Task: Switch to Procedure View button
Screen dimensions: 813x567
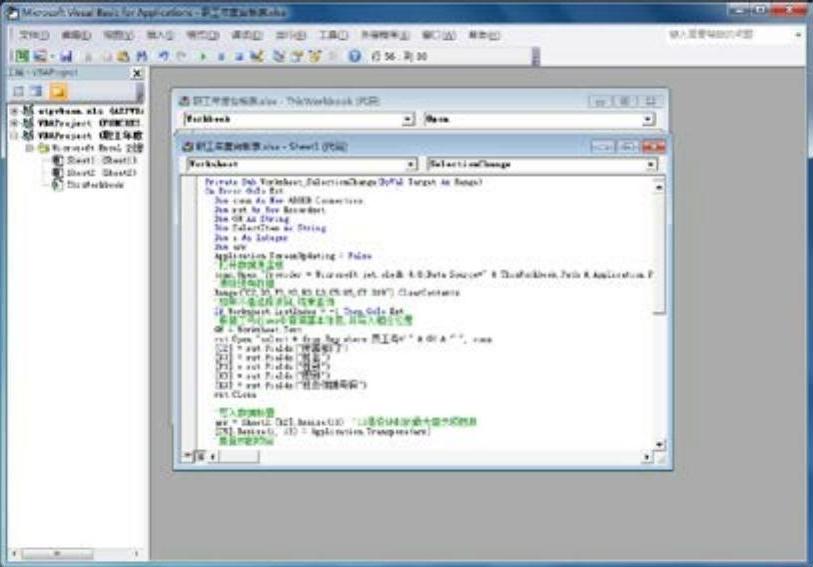Action: [188, 456]
